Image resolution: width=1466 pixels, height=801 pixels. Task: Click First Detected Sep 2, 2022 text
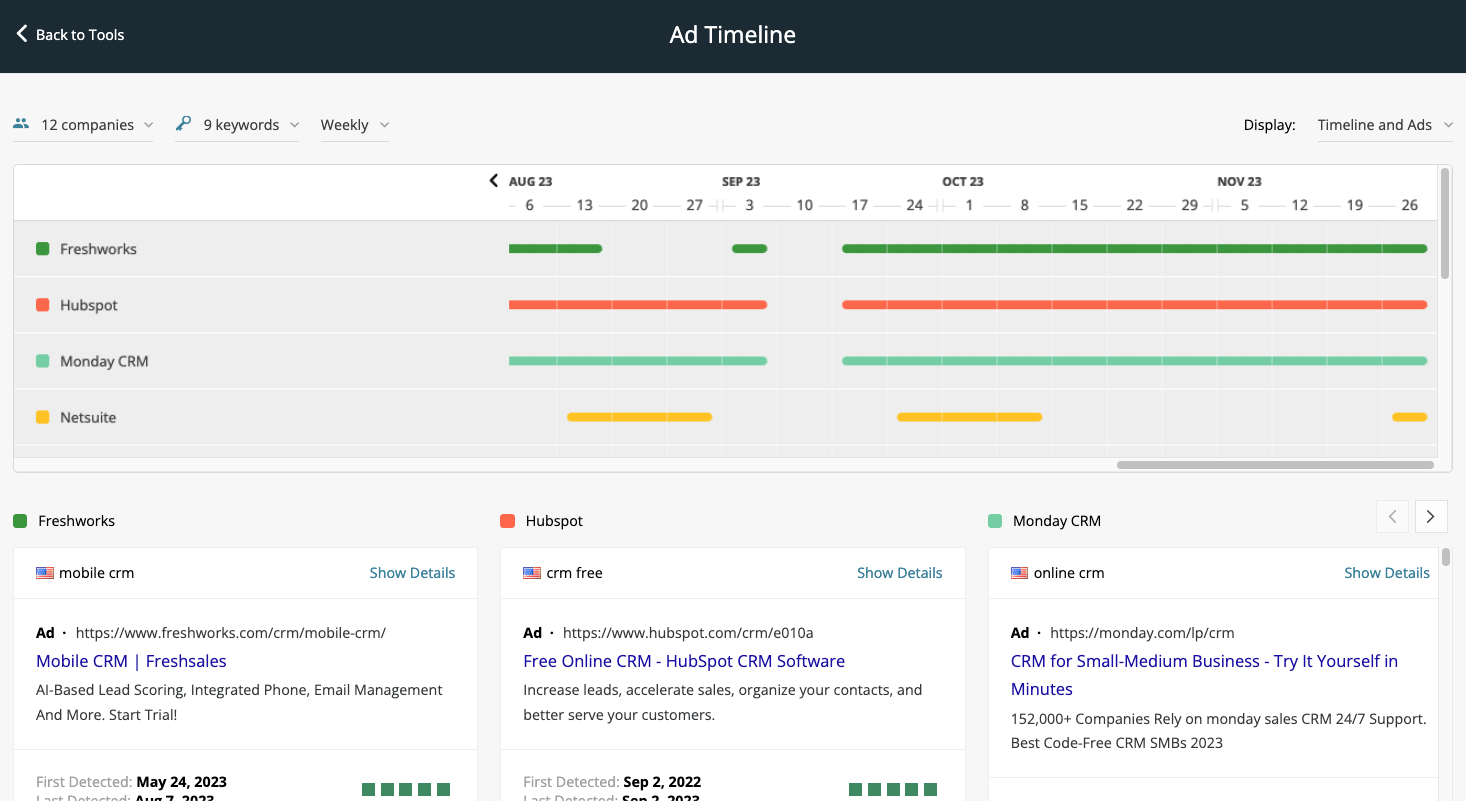(612, 782)
